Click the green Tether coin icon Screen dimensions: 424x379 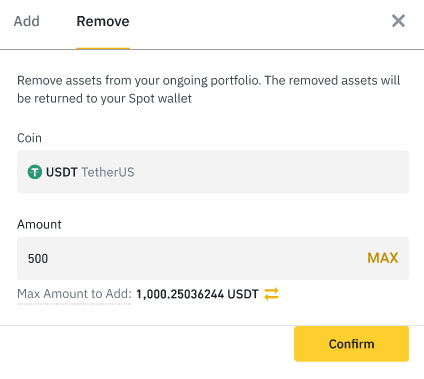35,172
